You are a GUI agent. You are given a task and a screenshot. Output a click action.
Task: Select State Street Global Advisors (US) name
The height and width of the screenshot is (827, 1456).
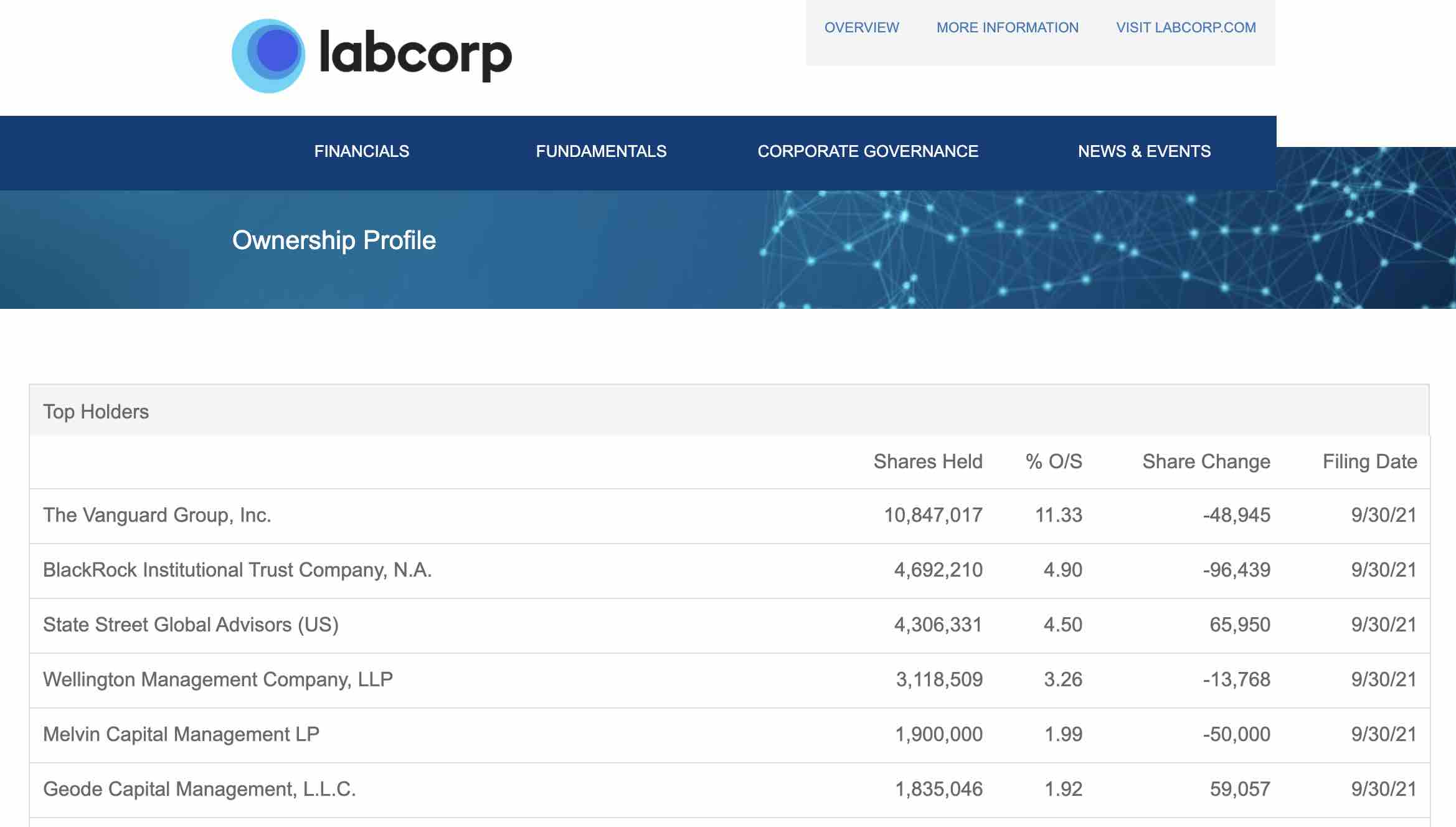191,625
